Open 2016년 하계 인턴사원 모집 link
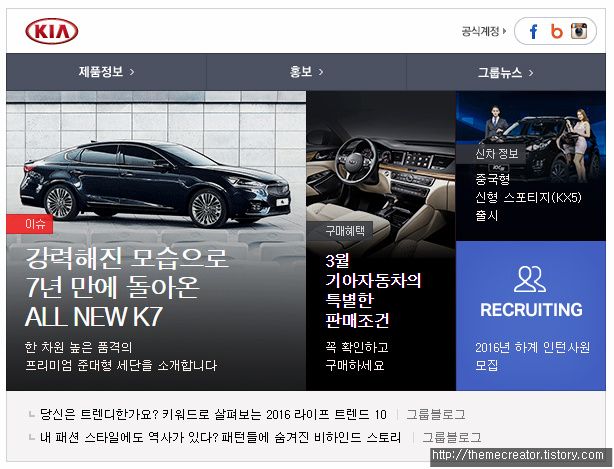614x469 pixels. click(x=532, y=356)
